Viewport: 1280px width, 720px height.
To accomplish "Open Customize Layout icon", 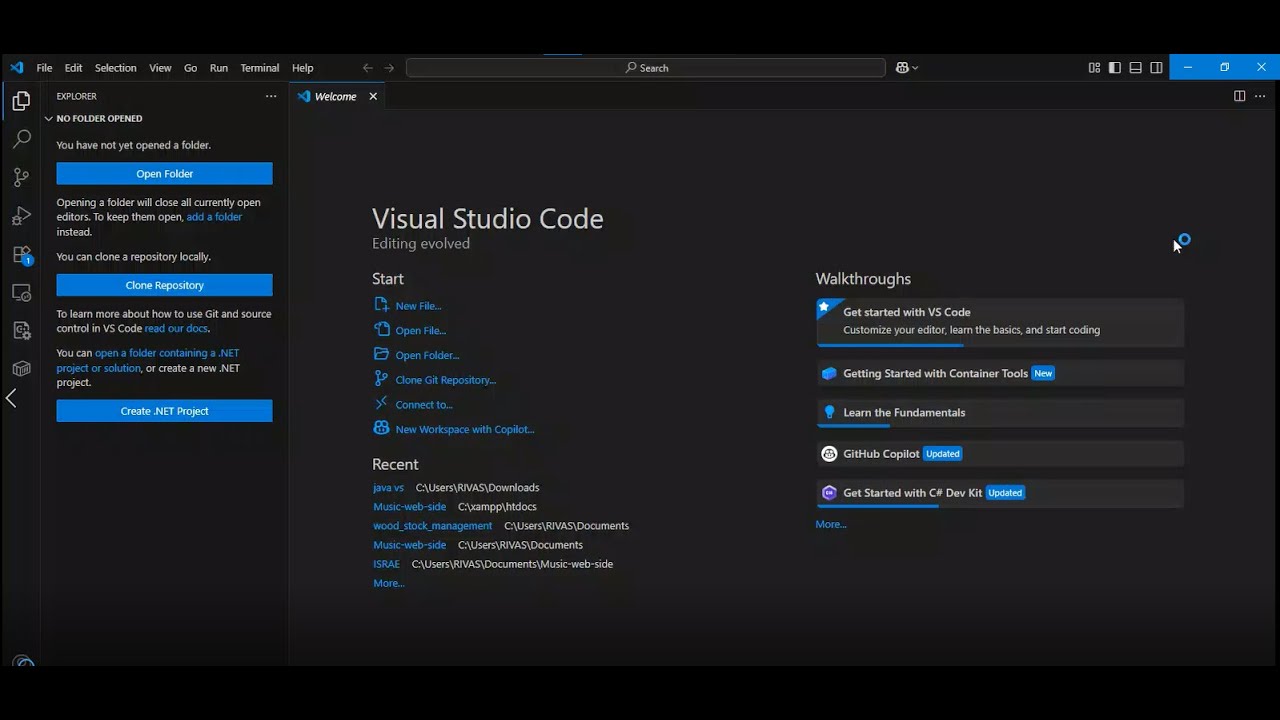I will (1094, 68).
